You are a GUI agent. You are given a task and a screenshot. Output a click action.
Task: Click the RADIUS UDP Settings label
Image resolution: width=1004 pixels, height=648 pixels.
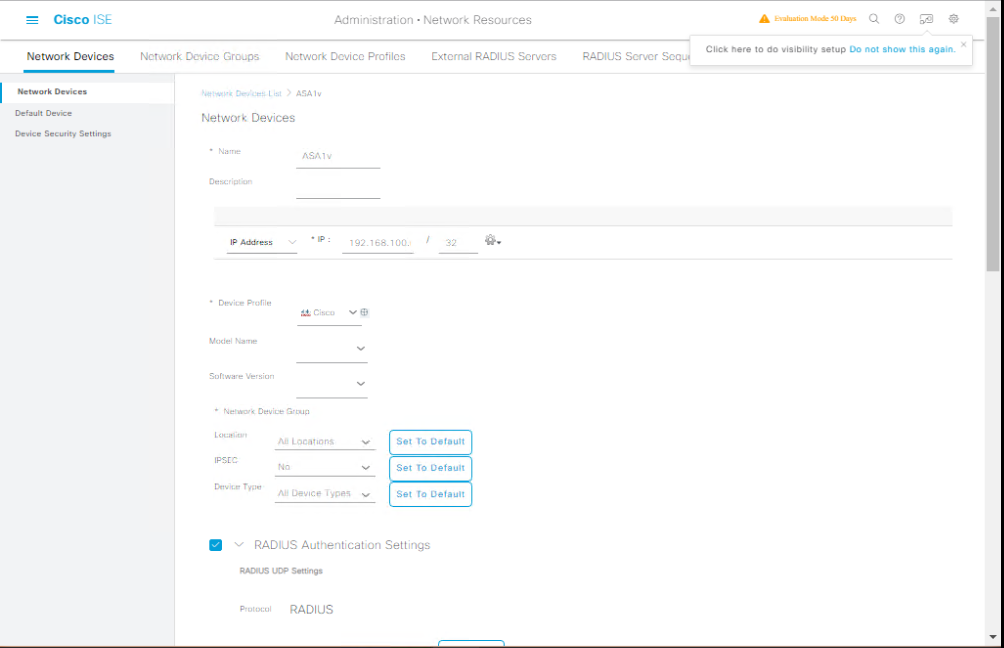[x=281, y=571]
